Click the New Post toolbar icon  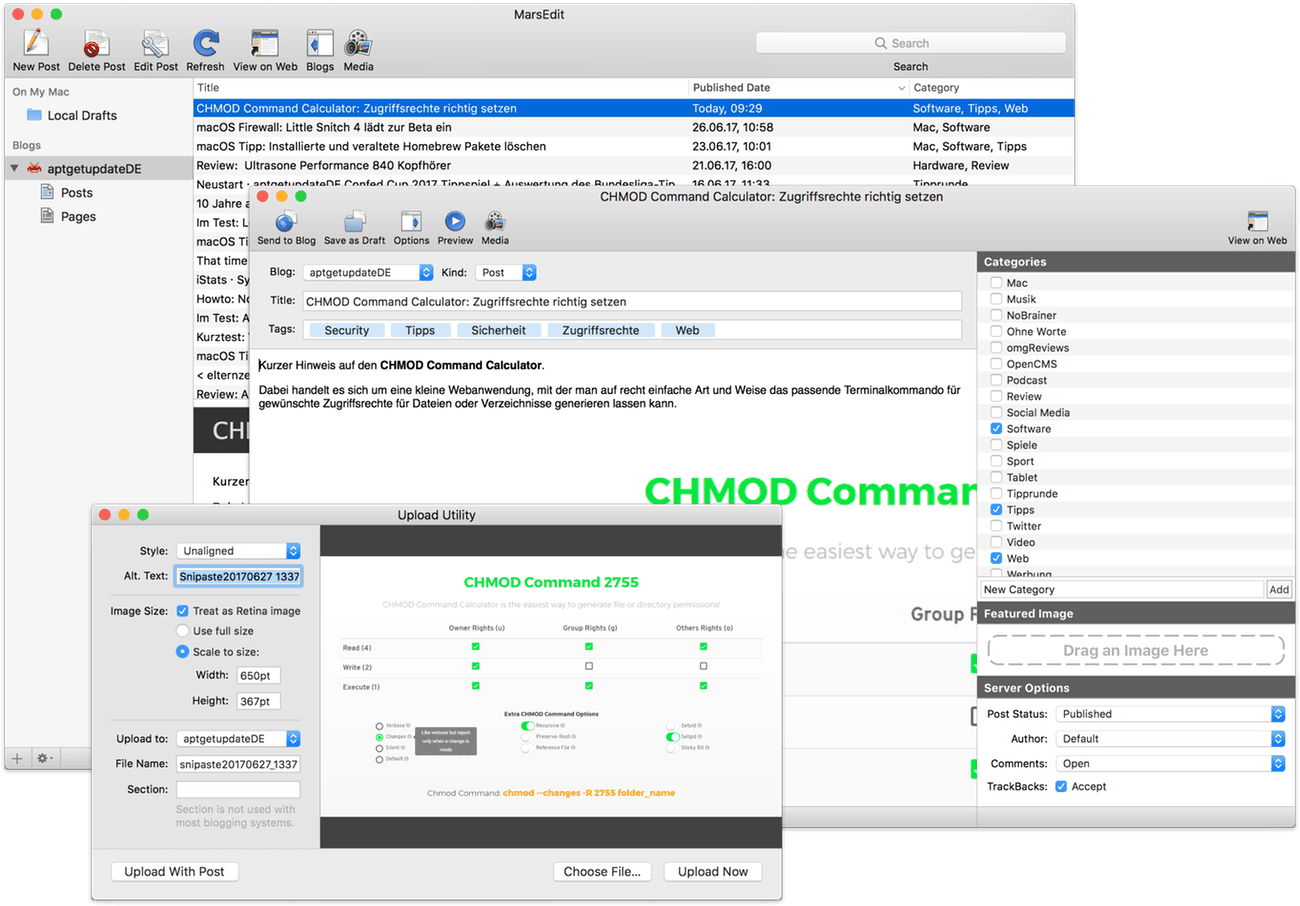pos(36,44)
